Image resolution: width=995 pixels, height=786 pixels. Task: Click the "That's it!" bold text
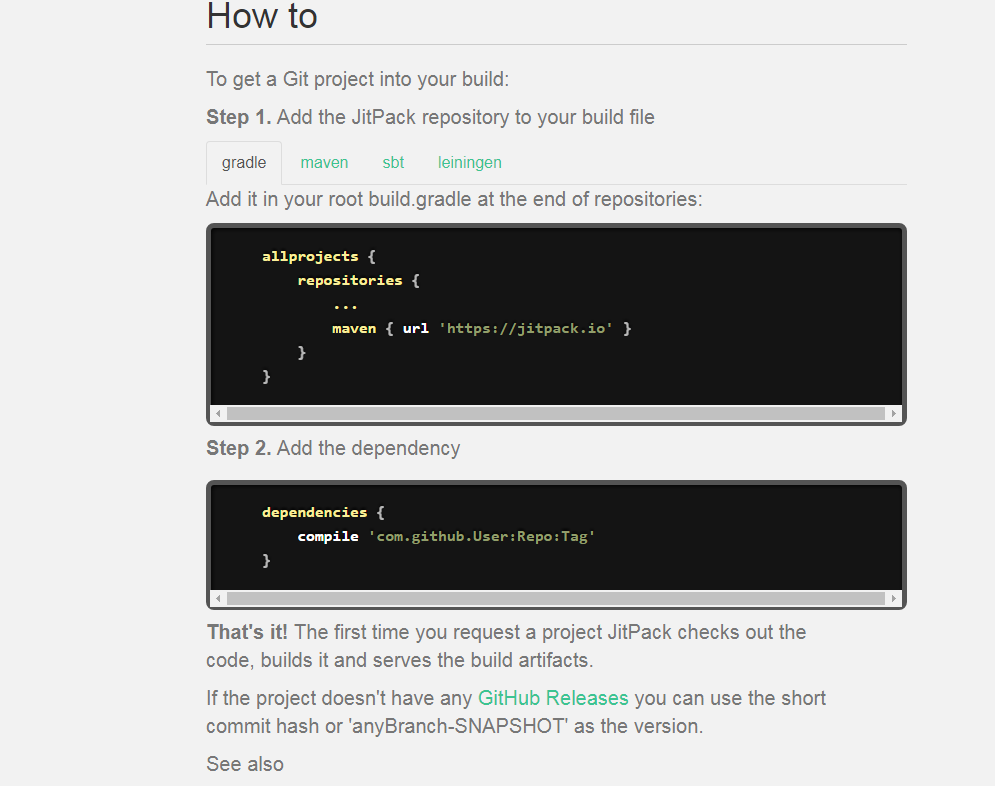[247, 632]
